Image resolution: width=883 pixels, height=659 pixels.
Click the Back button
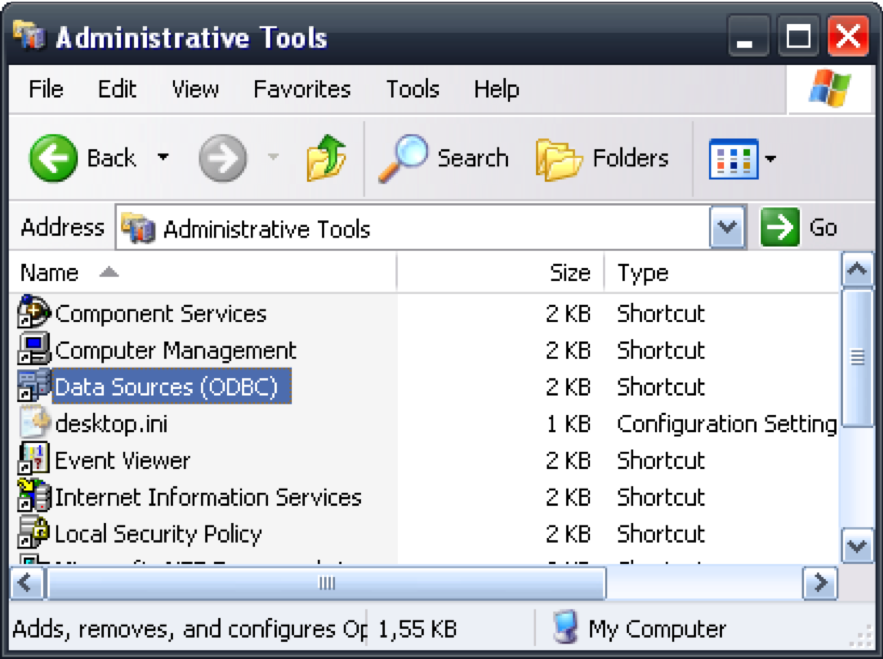(84, 158)
